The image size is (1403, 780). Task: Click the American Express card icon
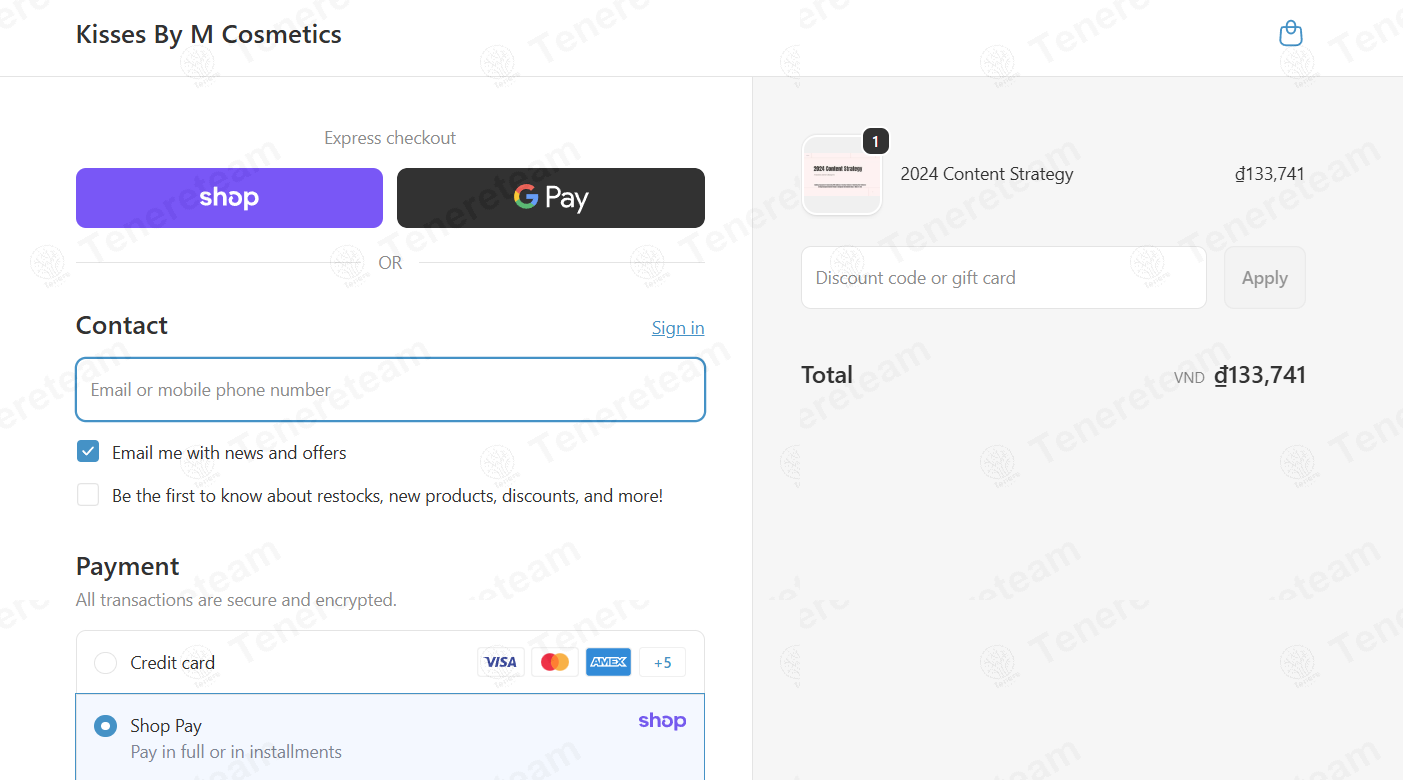(608, 662)
